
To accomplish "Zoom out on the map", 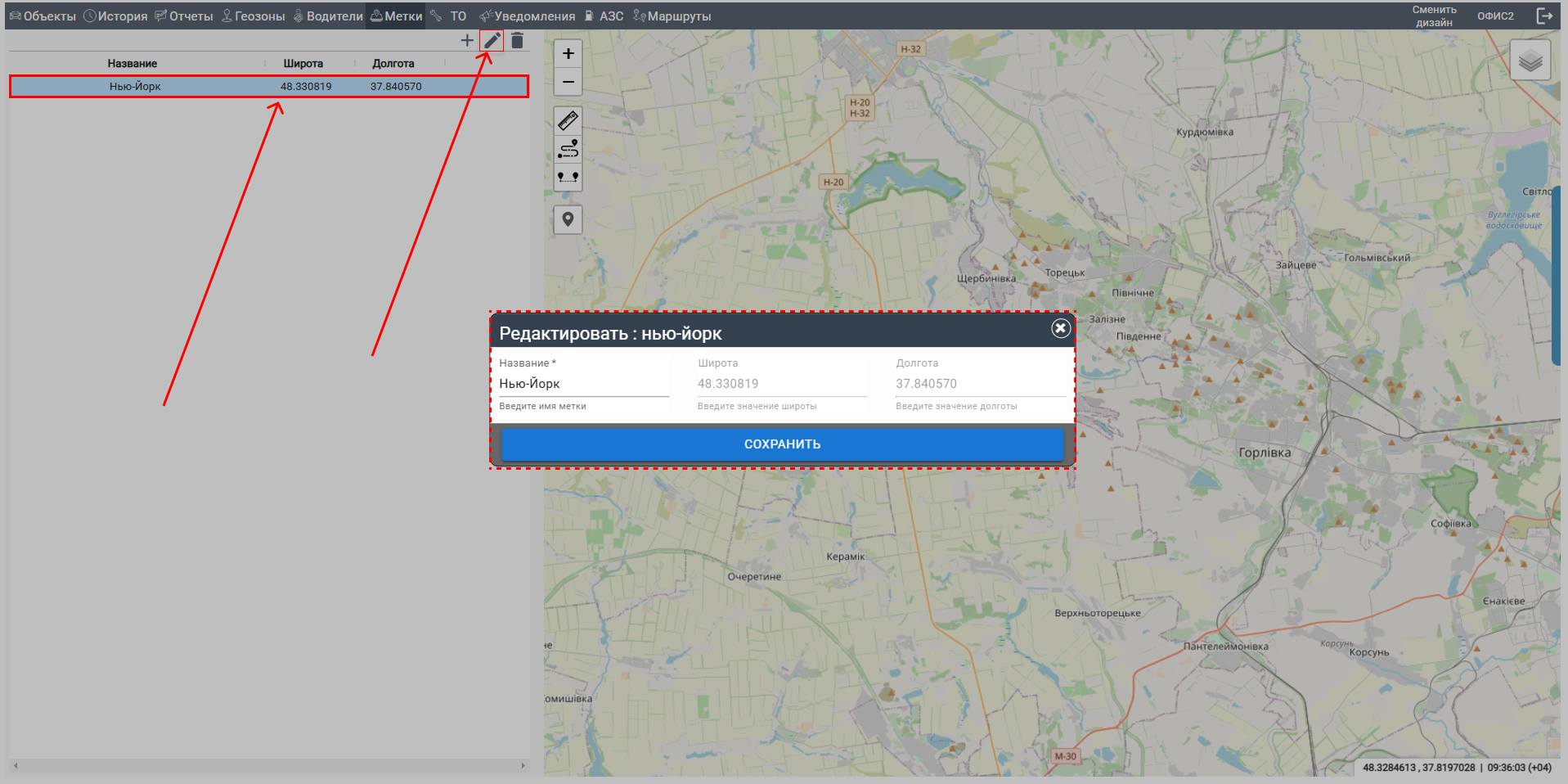I will coord(568,82).
